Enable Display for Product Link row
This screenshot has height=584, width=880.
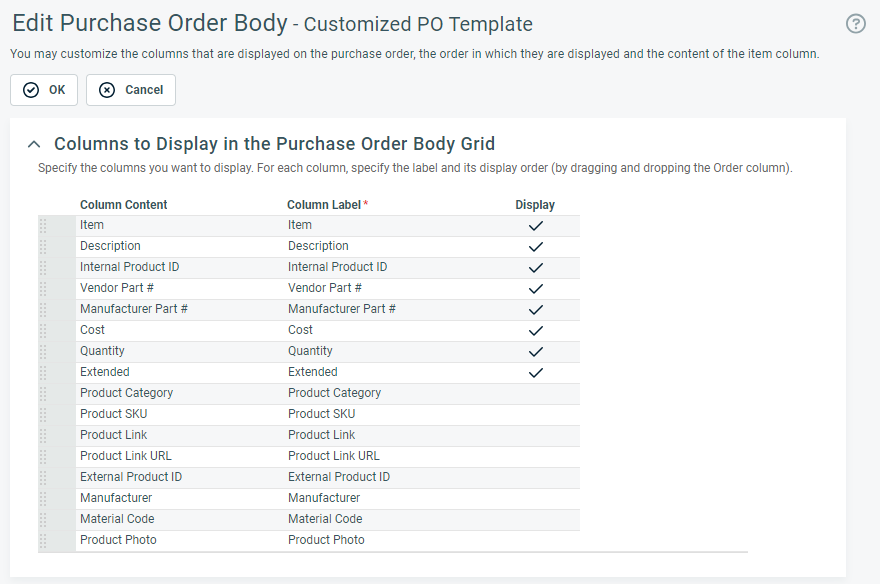(x=535, y=436)
